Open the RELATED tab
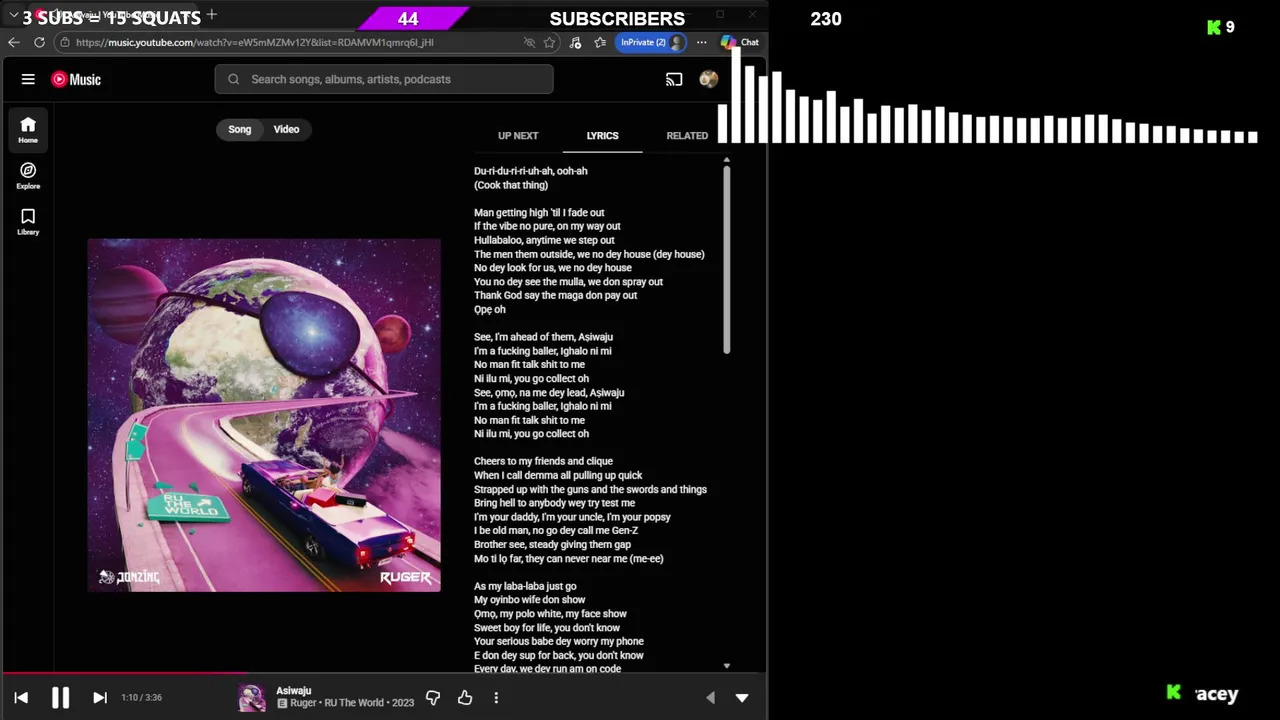Viewport: 1280px width, 720px height. click(687, 135)
